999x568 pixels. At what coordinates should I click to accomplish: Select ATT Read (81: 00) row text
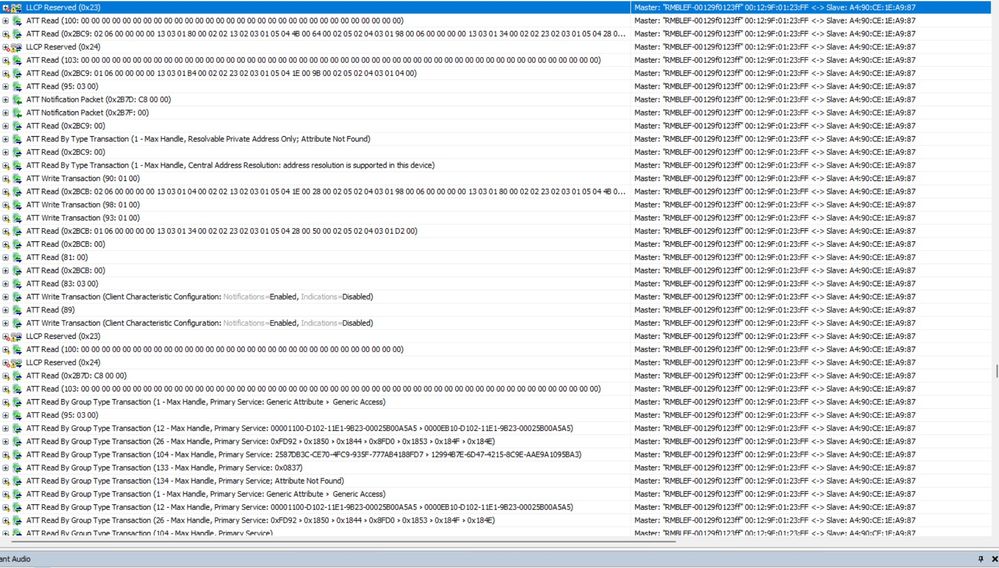pyautogui.click(x=57, y=257)
